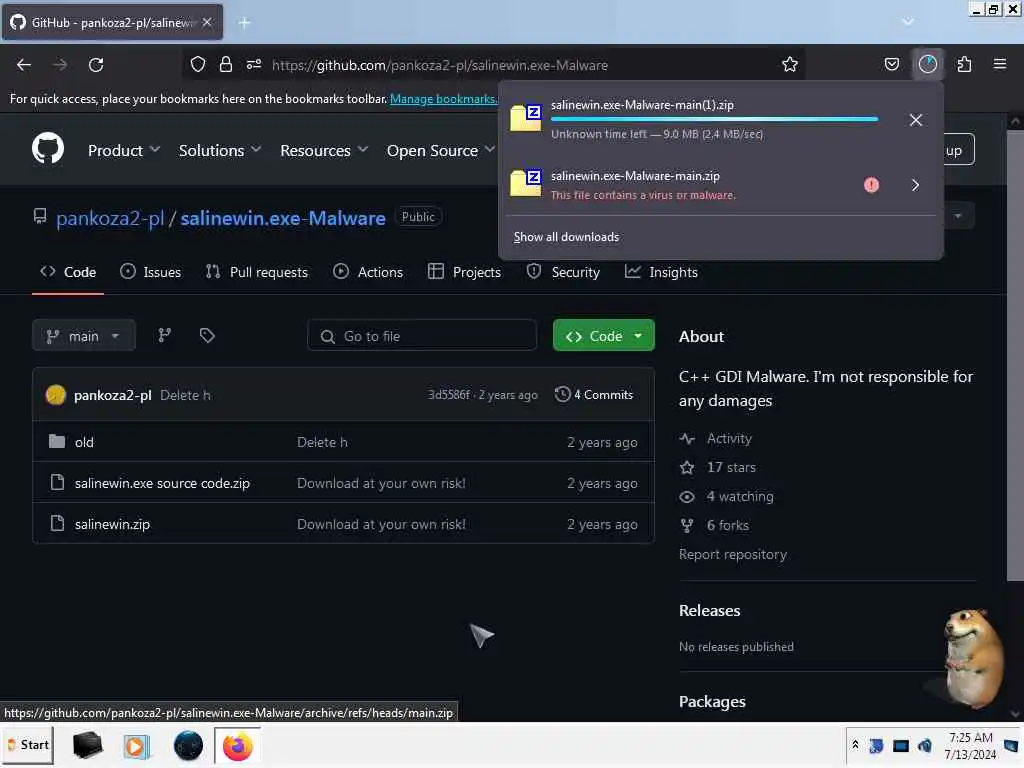Screen dimensions: 1024x768
Task: Open salinewin.exe source code.zip file
Action: coord(162,483)
